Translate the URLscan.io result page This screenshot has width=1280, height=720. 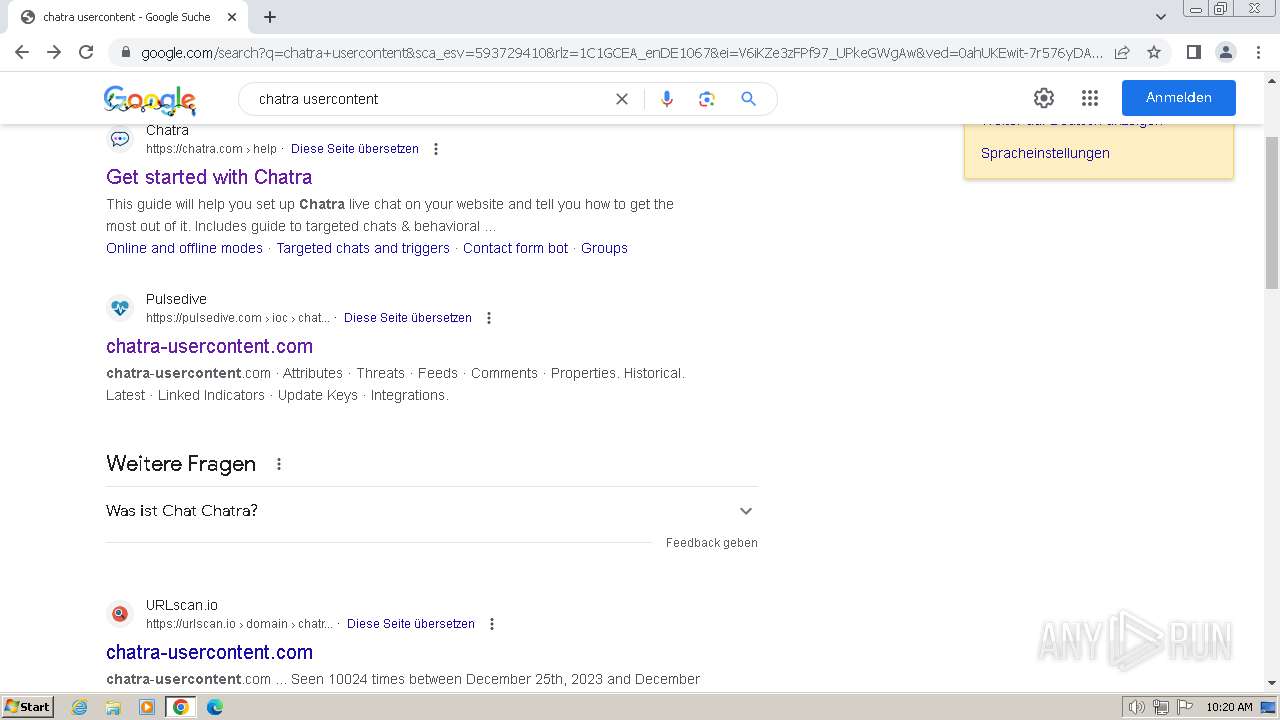coord(411,624)
